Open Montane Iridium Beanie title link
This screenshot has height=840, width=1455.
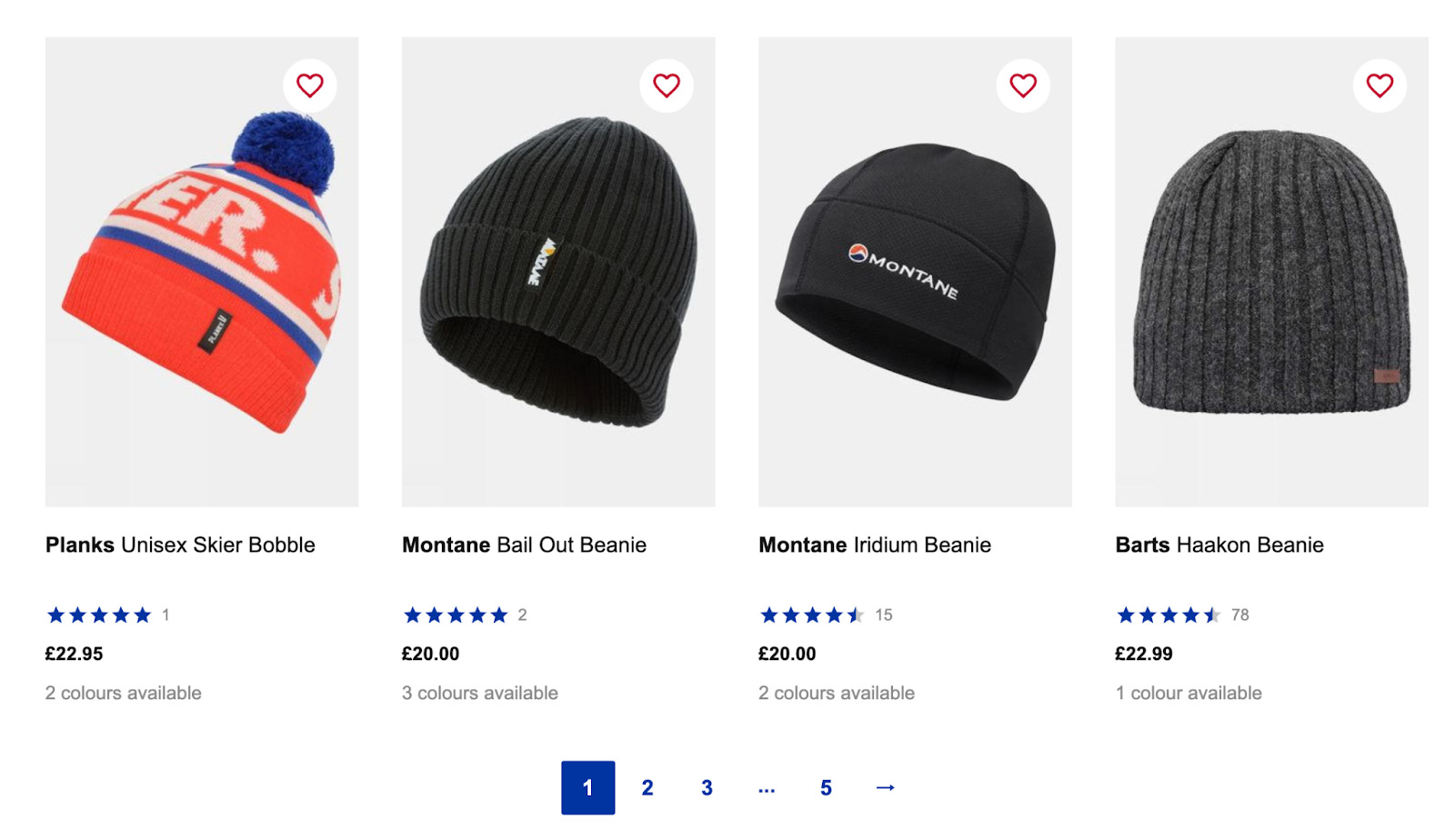pyautogui.click(x=875, y=545)
